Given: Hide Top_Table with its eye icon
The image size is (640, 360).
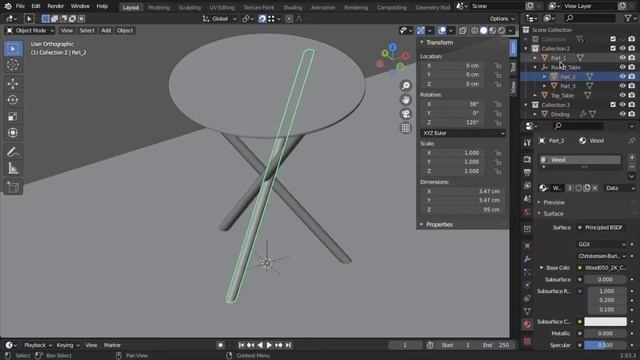Looking at the screenshot, I should coord(622,96).
